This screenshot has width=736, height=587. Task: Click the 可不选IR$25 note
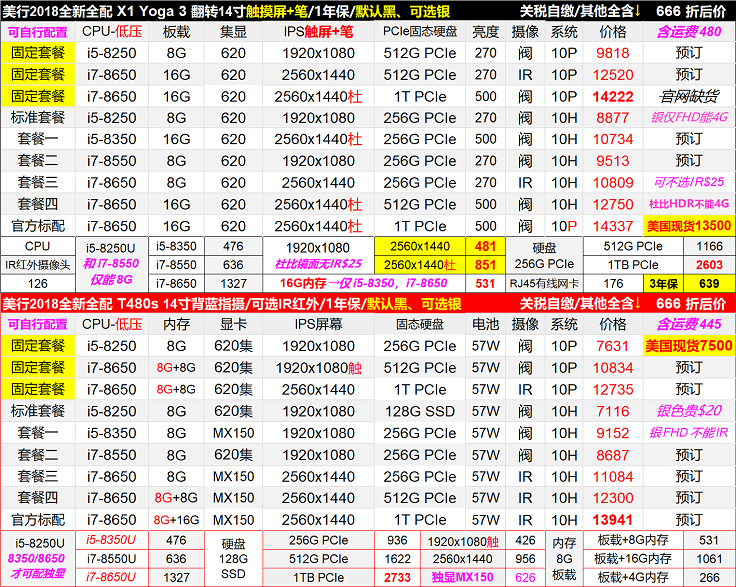click(x=689, y=183)
